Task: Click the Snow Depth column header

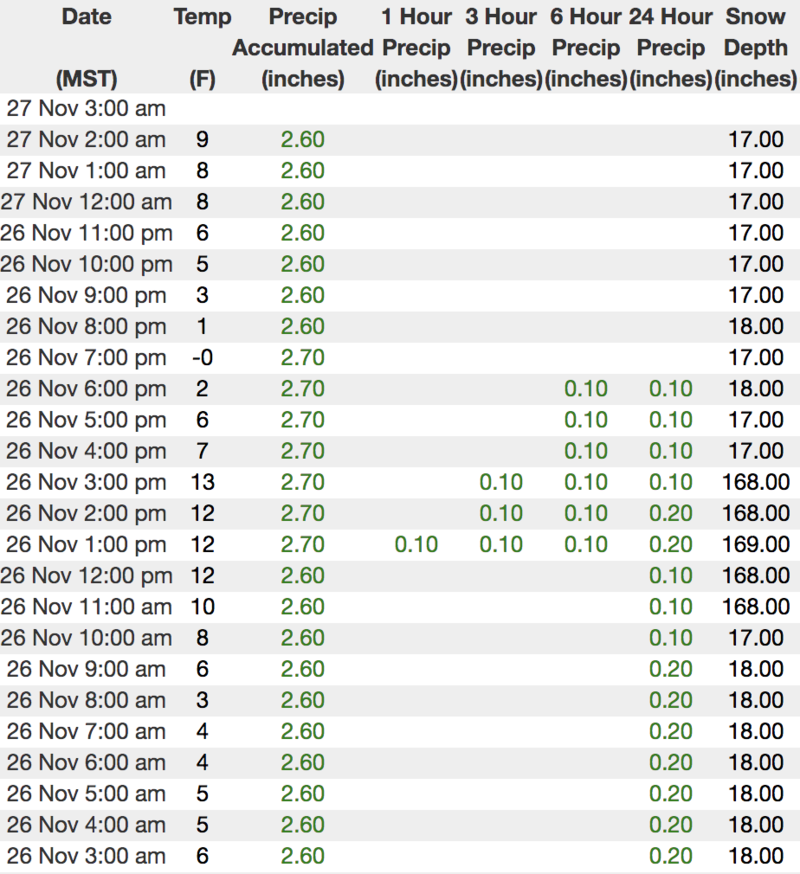Action: [756, 48]
